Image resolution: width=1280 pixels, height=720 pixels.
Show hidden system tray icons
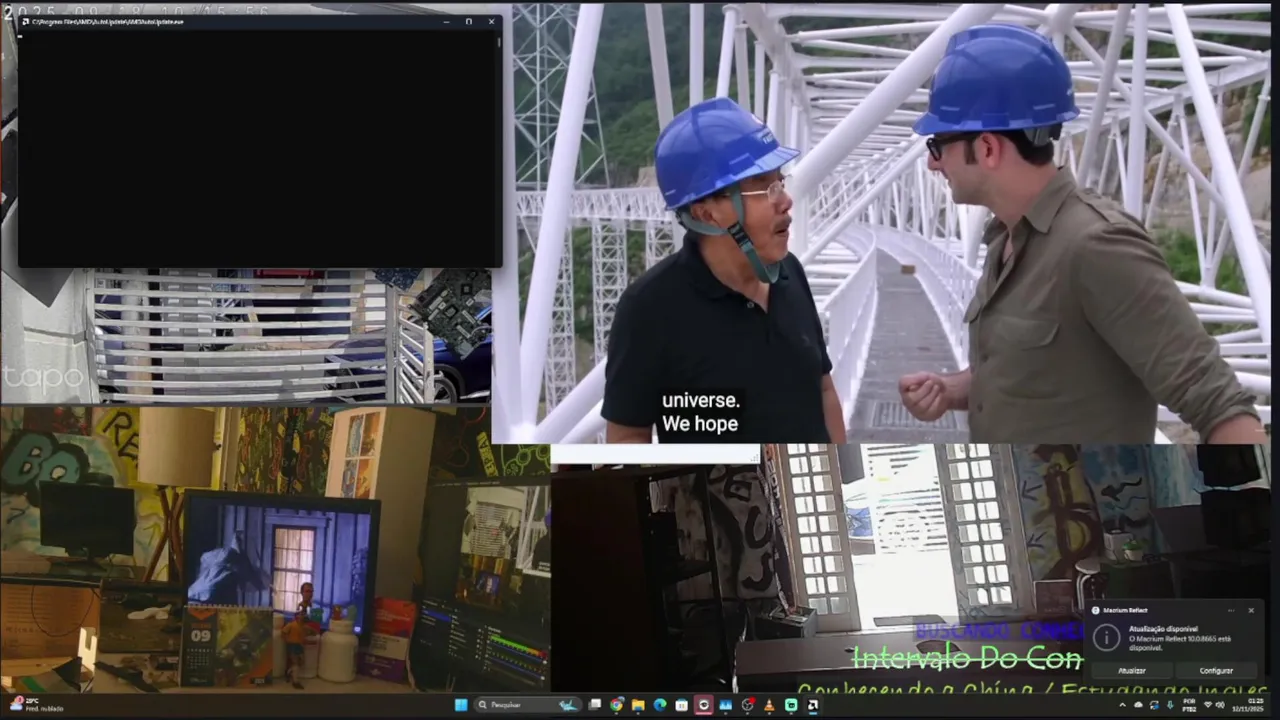click(1122, 705)
